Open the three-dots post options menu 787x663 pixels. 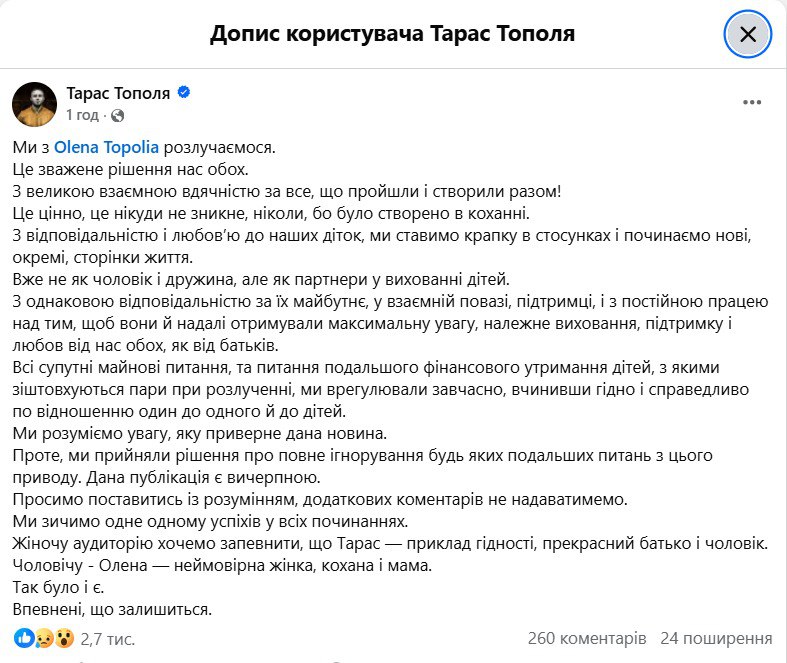pyautogui.click(x=753, y=102)
